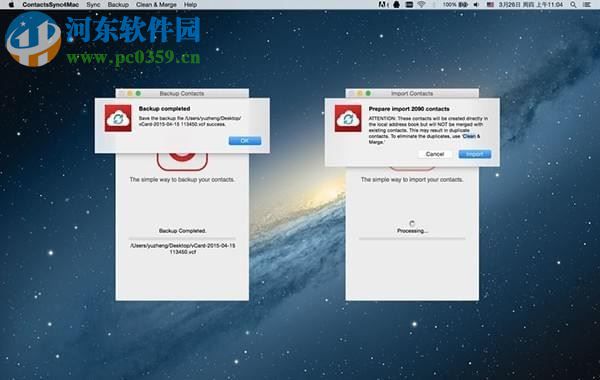Click Cancel in the import dialog

[x=435, y=154]
